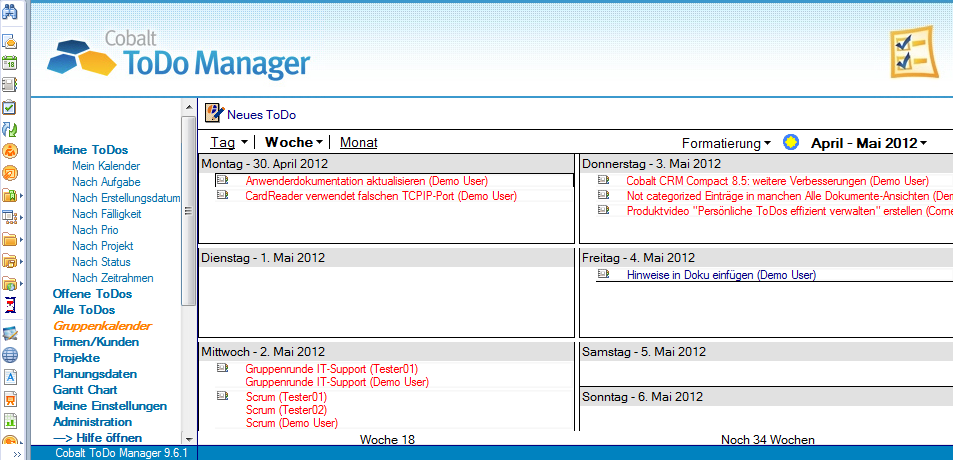Open the clipboard to-do sidebar icon
The width and height of the screenshot is (953, 460).
[x=10, y=107]
